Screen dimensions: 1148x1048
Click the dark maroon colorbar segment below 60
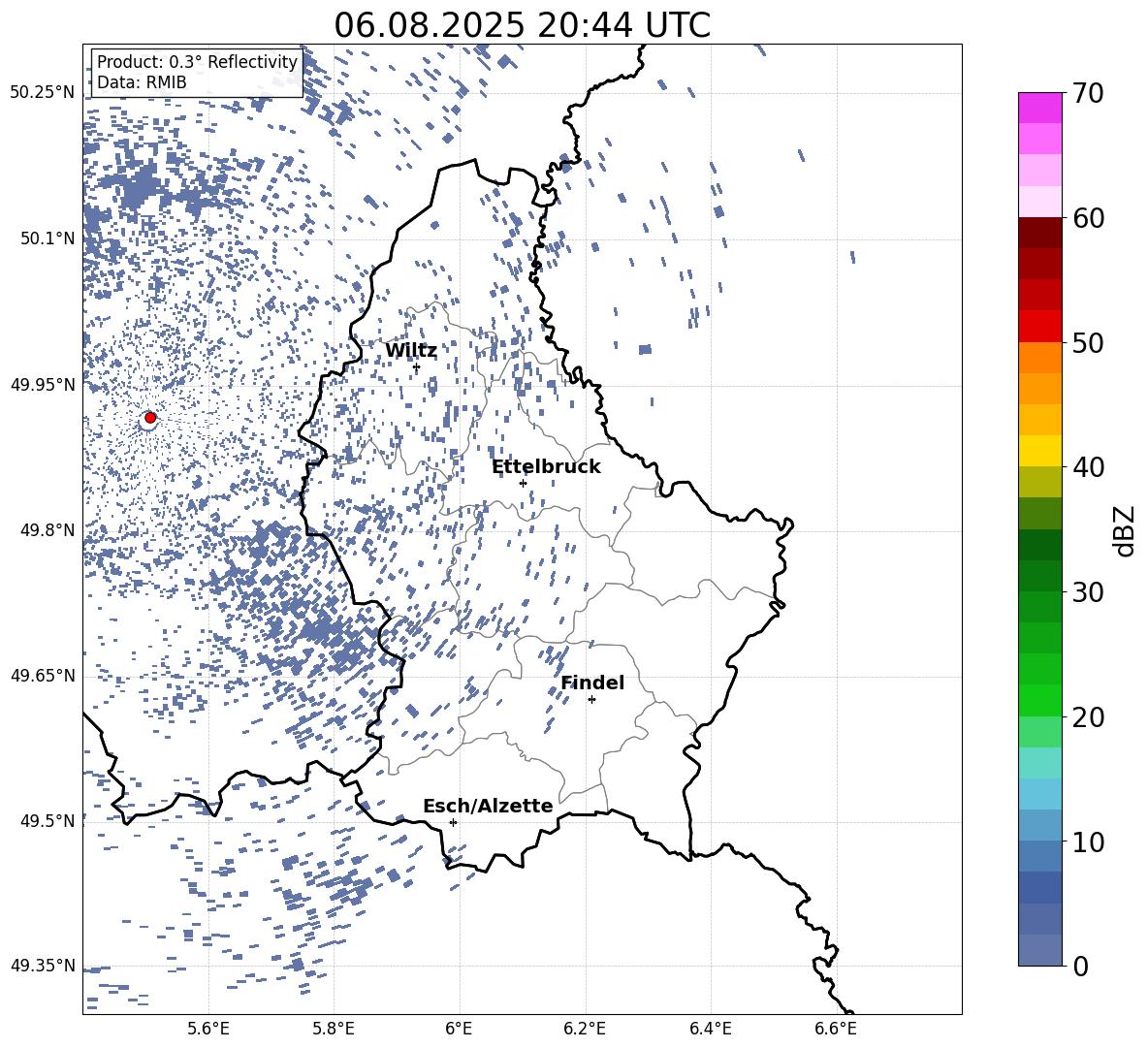click(x=1039, y=233)
